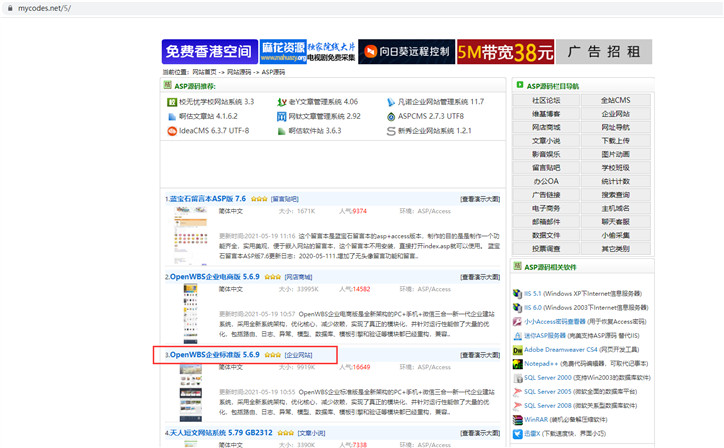Open the 向日葵远程控制 banner ad
Image resolution: width=724 pixels, height=448 pixels.
pyautogui.click(x=406, y=52)
